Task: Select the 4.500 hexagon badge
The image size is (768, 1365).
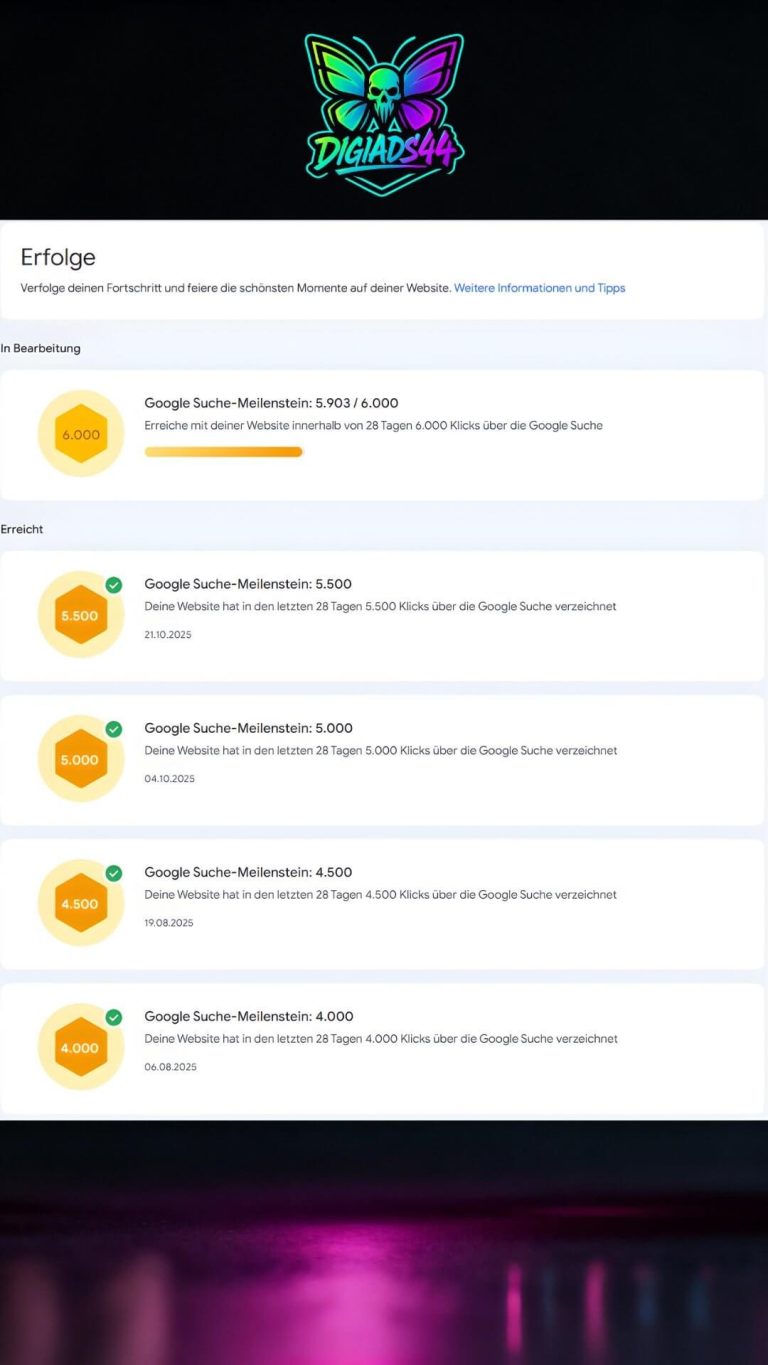Action: pyautogui.click(x=78, y=903)
